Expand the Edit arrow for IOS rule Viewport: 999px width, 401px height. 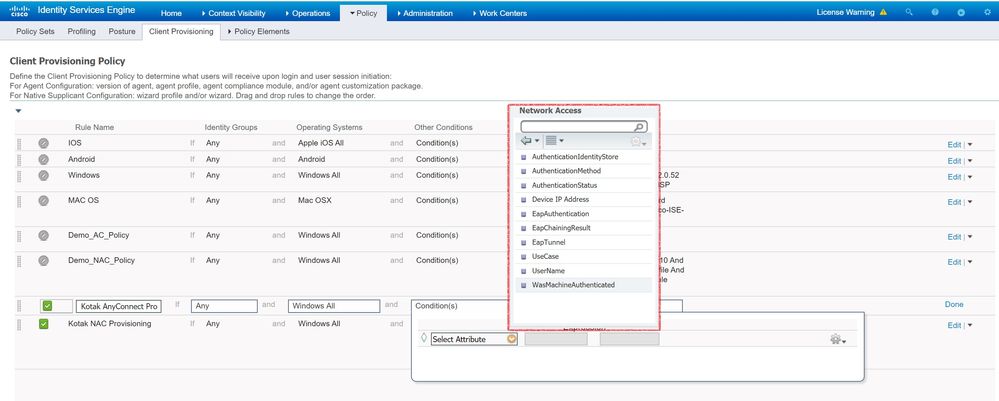pos(970,145)
